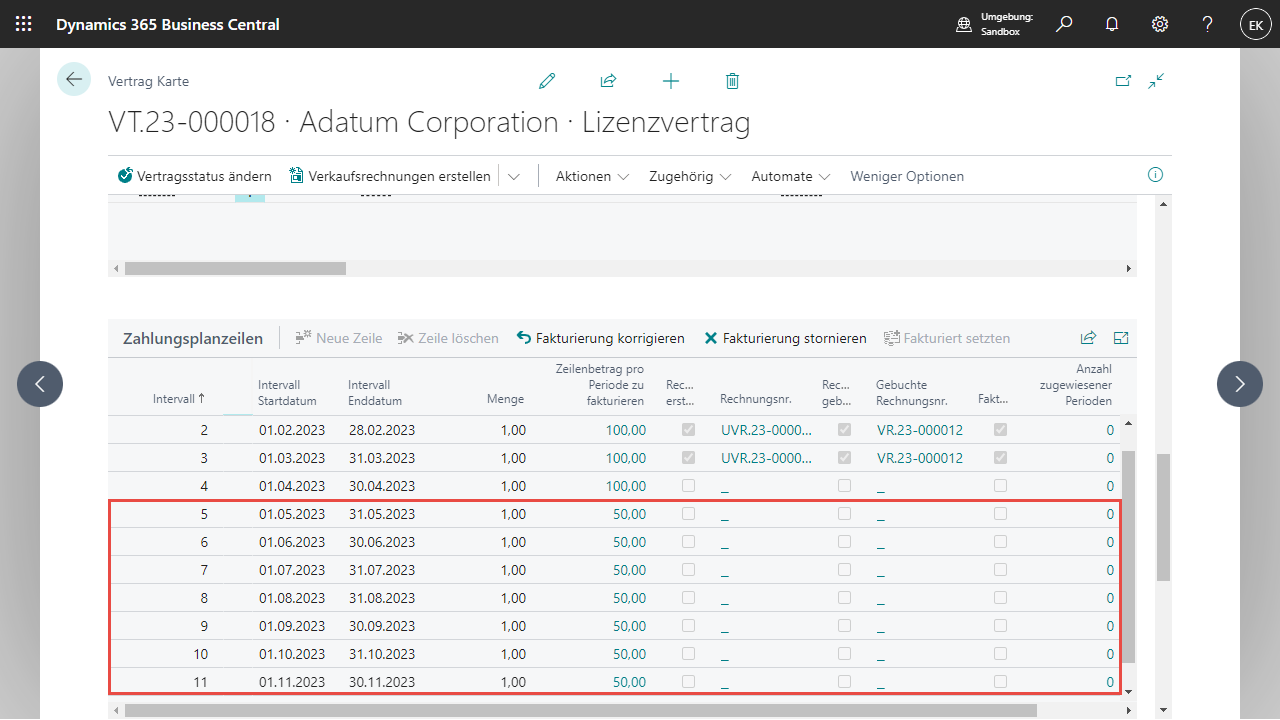Image resolution: width=1280 pixels, height=720 pixels.
Task: Click Fakturierung korrigieren
Action: click(601, 338)
